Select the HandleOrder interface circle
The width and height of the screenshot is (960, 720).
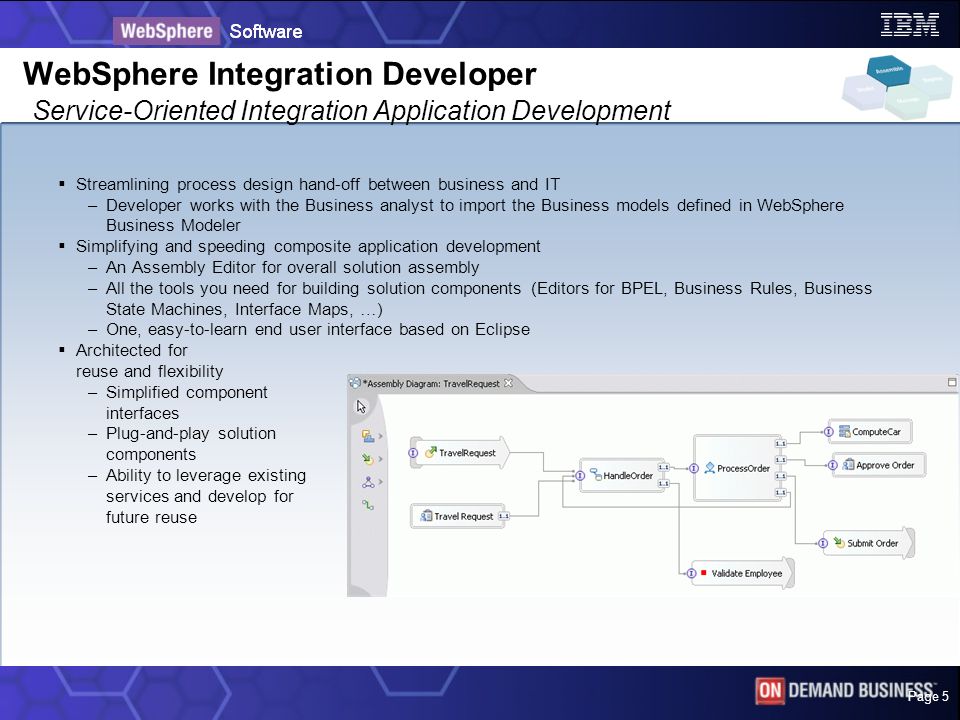pyautogui.click(x=580, y=475)
